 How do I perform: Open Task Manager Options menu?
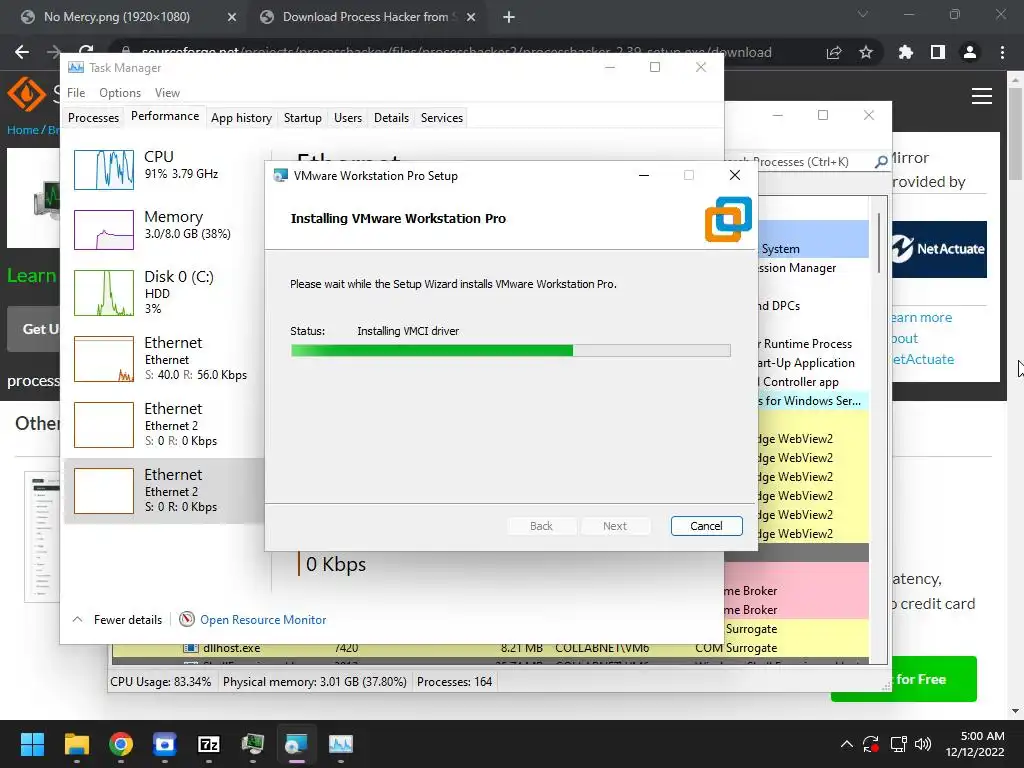[x=120, y=93]
